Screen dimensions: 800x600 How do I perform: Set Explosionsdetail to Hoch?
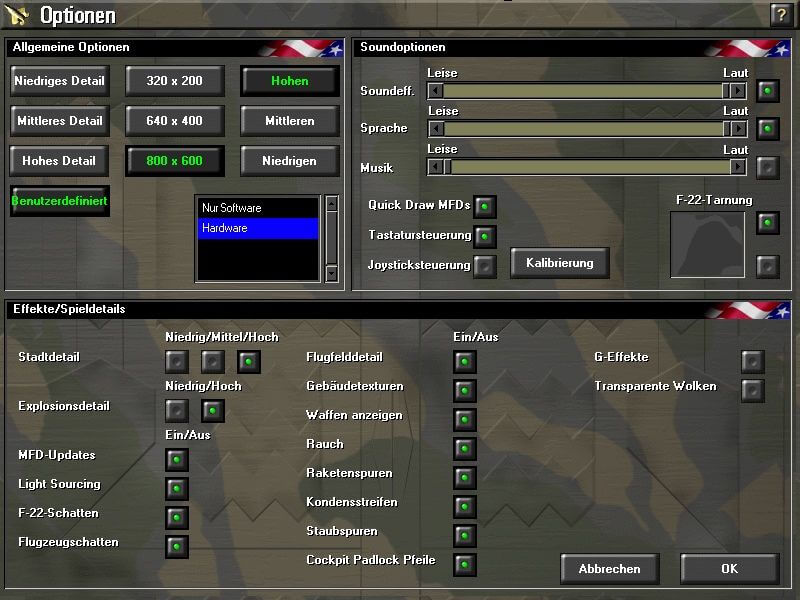click(x=213, y=411)
